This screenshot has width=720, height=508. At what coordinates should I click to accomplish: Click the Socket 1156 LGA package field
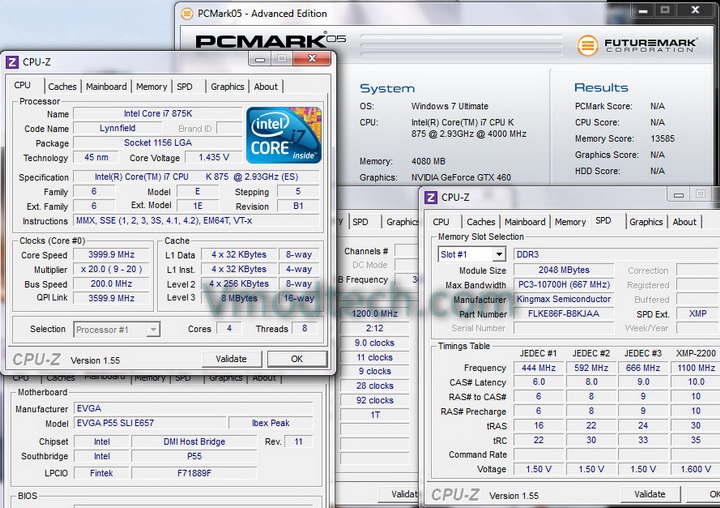coord(158,143)
